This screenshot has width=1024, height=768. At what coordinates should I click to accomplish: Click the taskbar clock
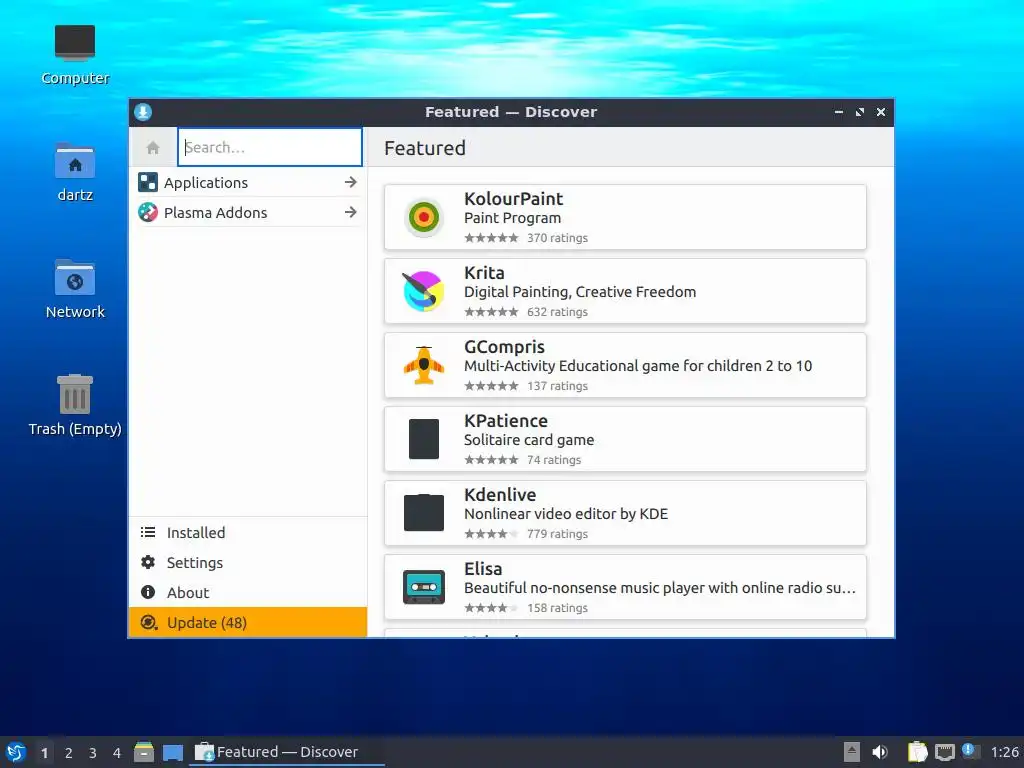[x=1004, y=752]
